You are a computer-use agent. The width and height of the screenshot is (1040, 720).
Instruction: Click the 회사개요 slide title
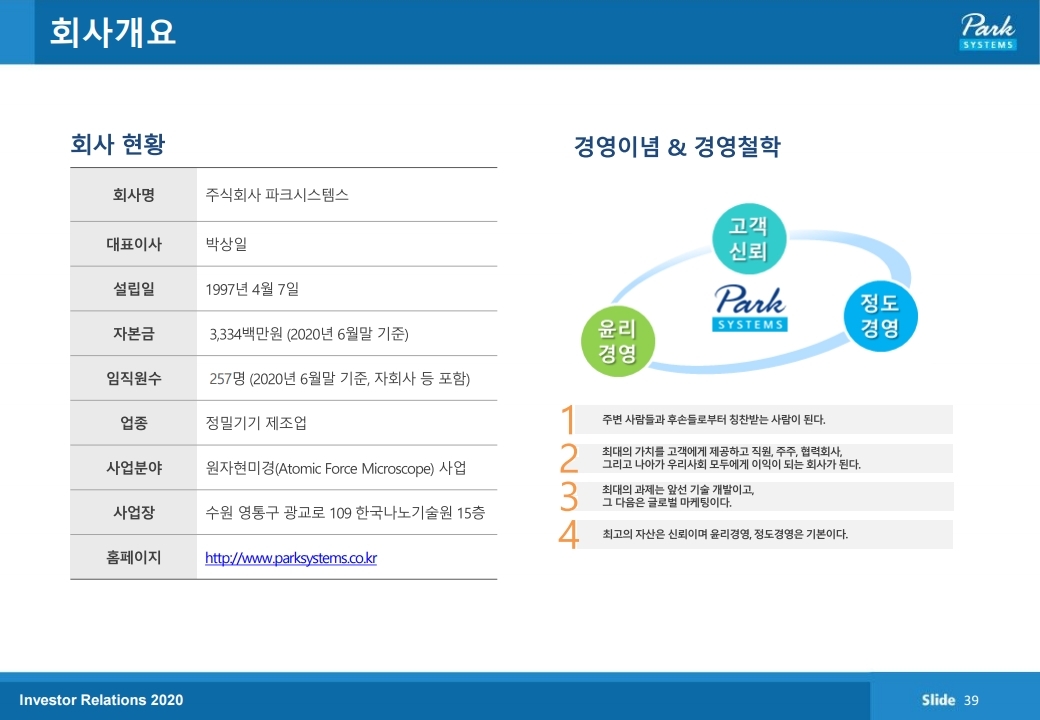point(113,32)
